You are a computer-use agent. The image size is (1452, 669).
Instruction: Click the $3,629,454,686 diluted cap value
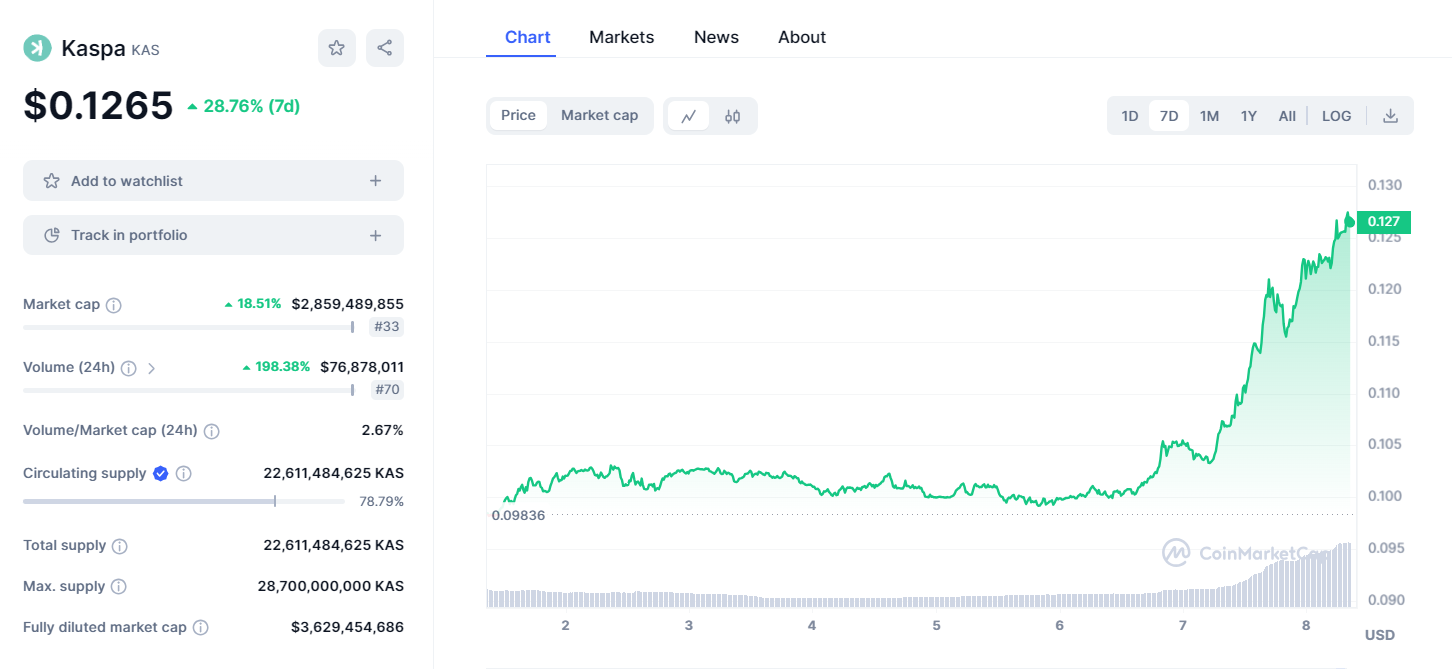tap(348, 627)
